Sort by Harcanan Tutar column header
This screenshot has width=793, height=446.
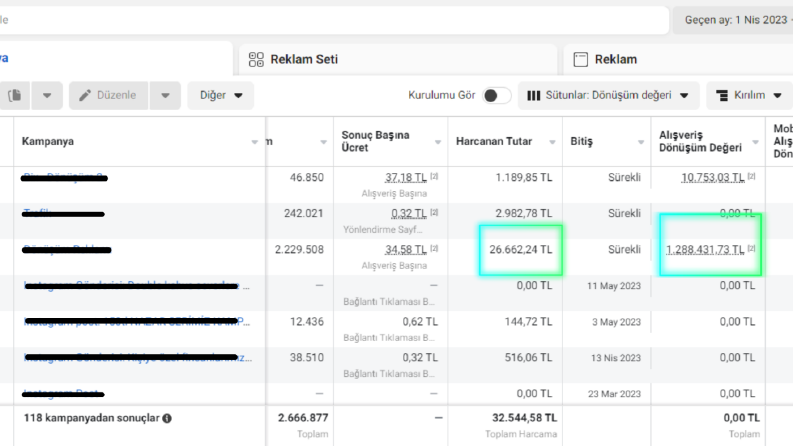tap(494, 142)
